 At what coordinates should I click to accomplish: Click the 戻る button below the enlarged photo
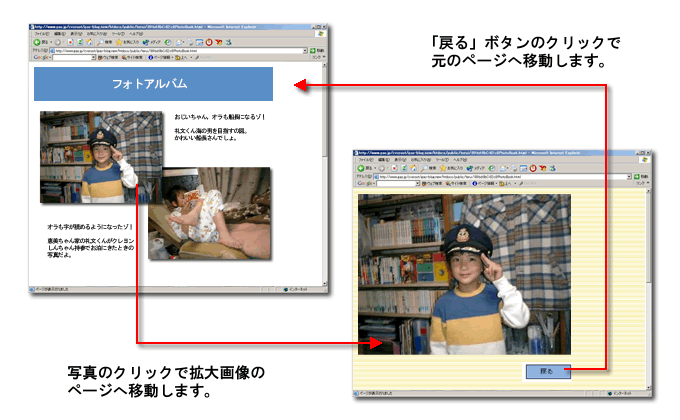(547, 371)
